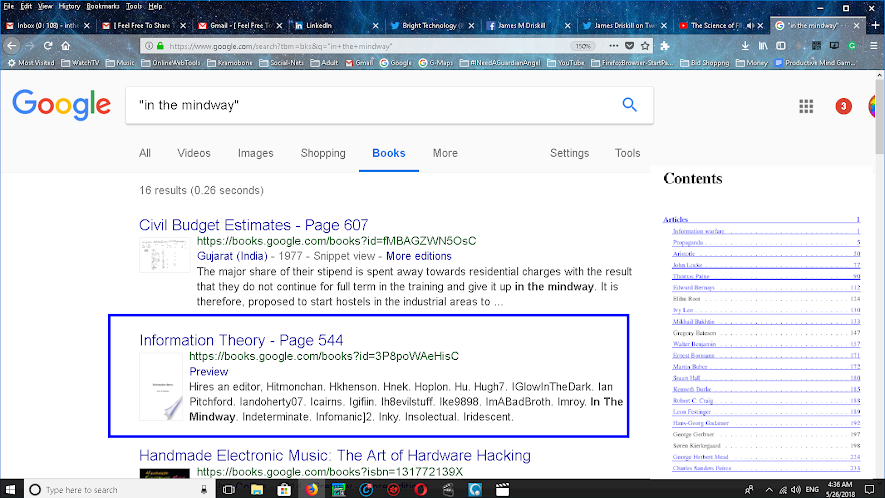Click the Gujarat (India) author link
The image size is (885, 498).
tap(232, 256)
